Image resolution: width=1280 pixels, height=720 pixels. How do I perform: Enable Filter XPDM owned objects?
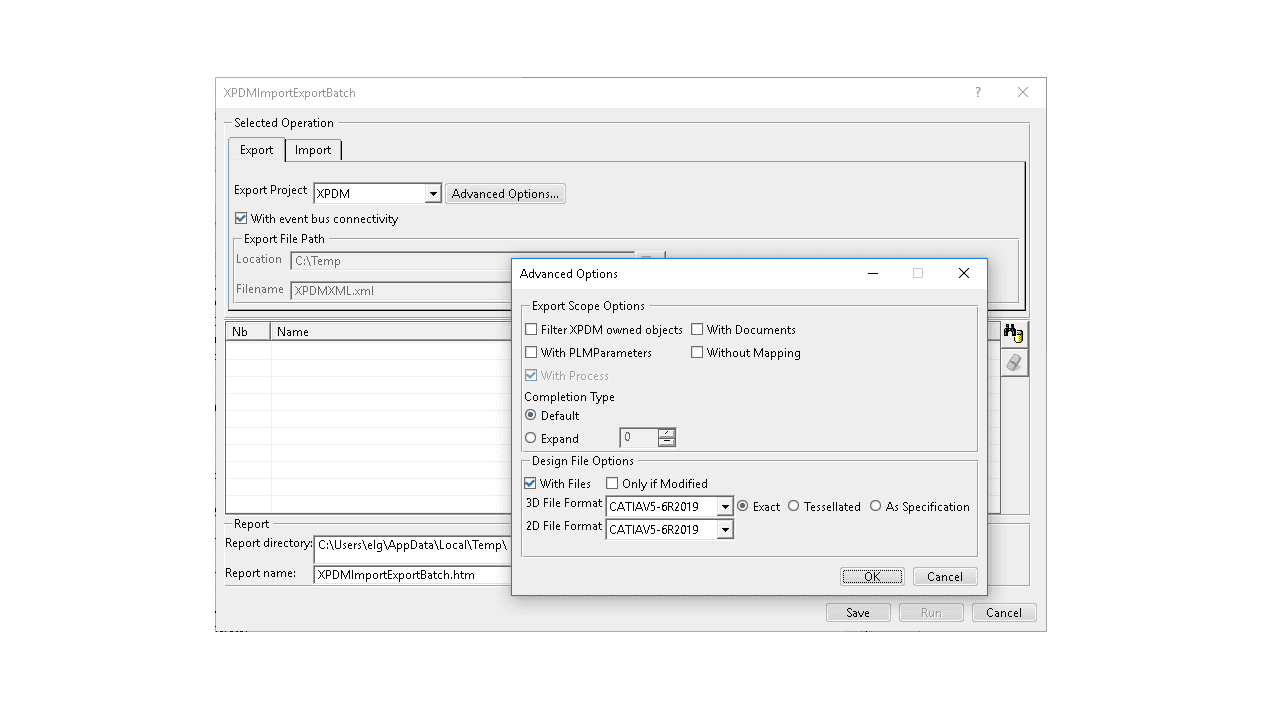[x=531, y=330]
